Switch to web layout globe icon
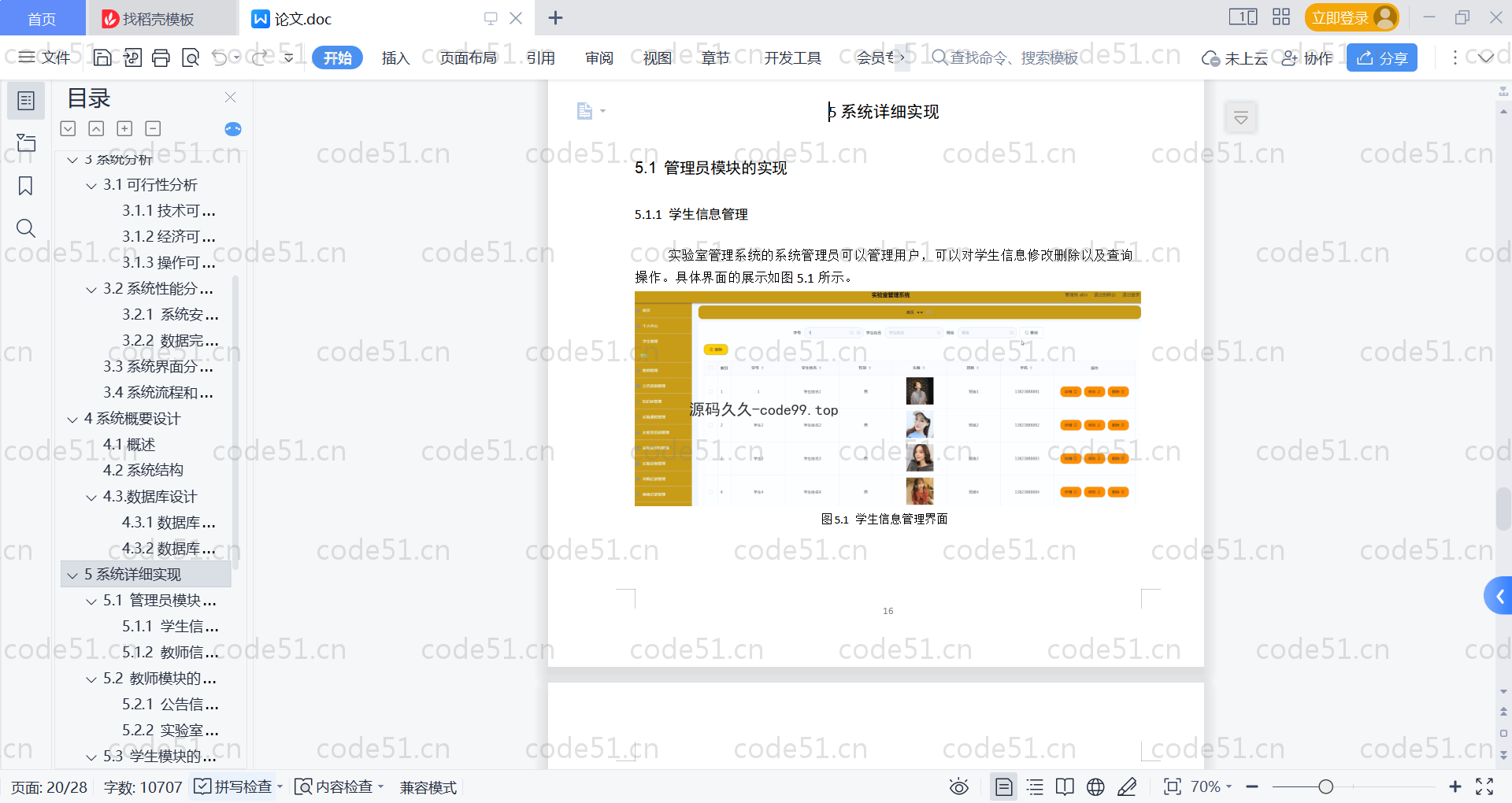The image size is (1512, 803). pos(1095,786)
